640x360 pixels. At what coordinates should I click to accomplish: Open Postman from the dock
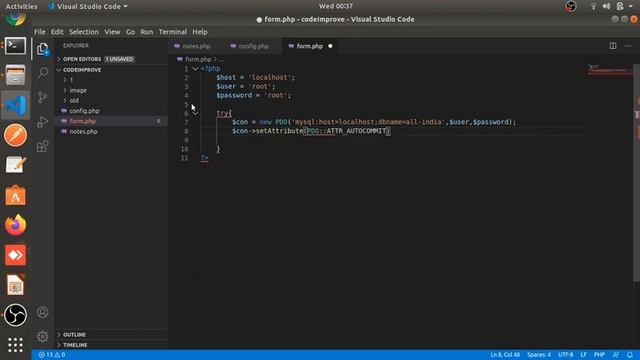(x=16, y=135)
